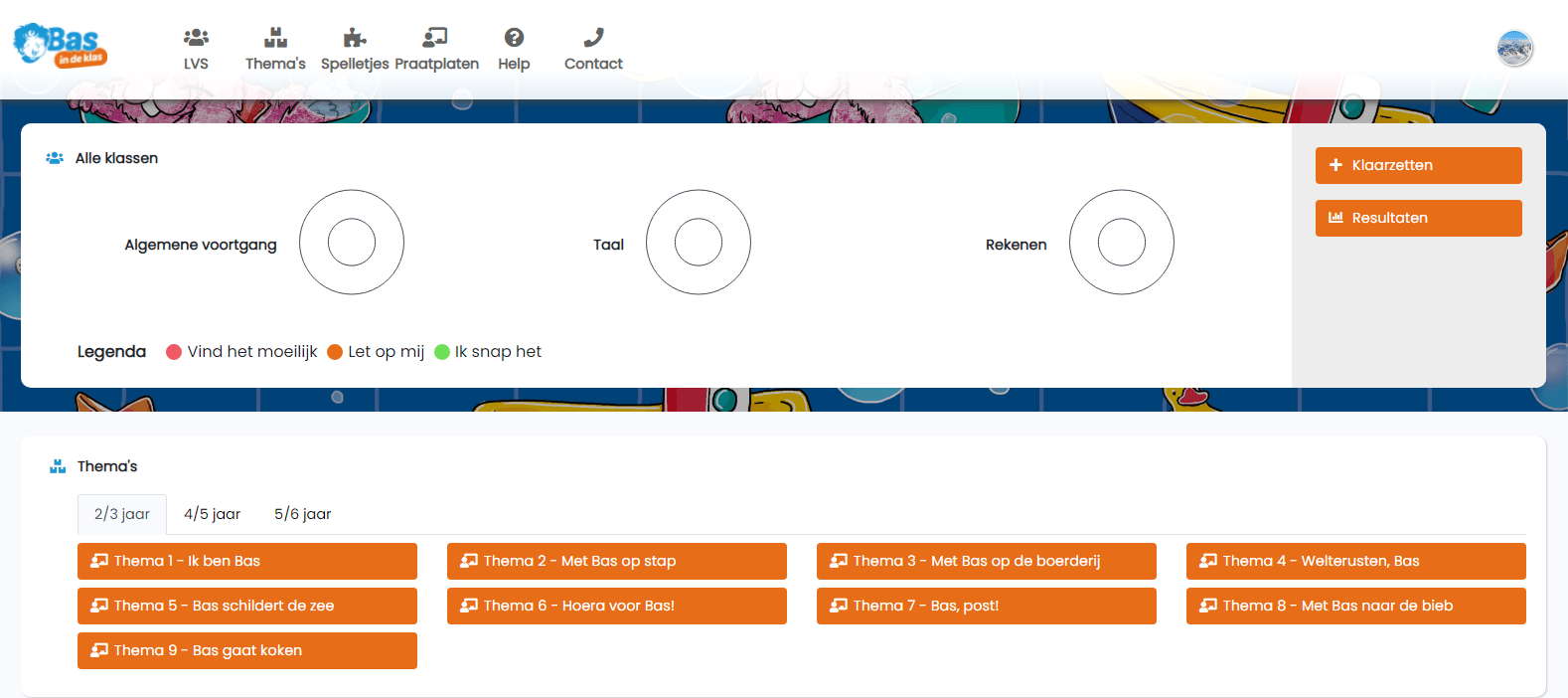Open Thema 7 - Bas, post!
1568x698 pixels.
(987, 606)
